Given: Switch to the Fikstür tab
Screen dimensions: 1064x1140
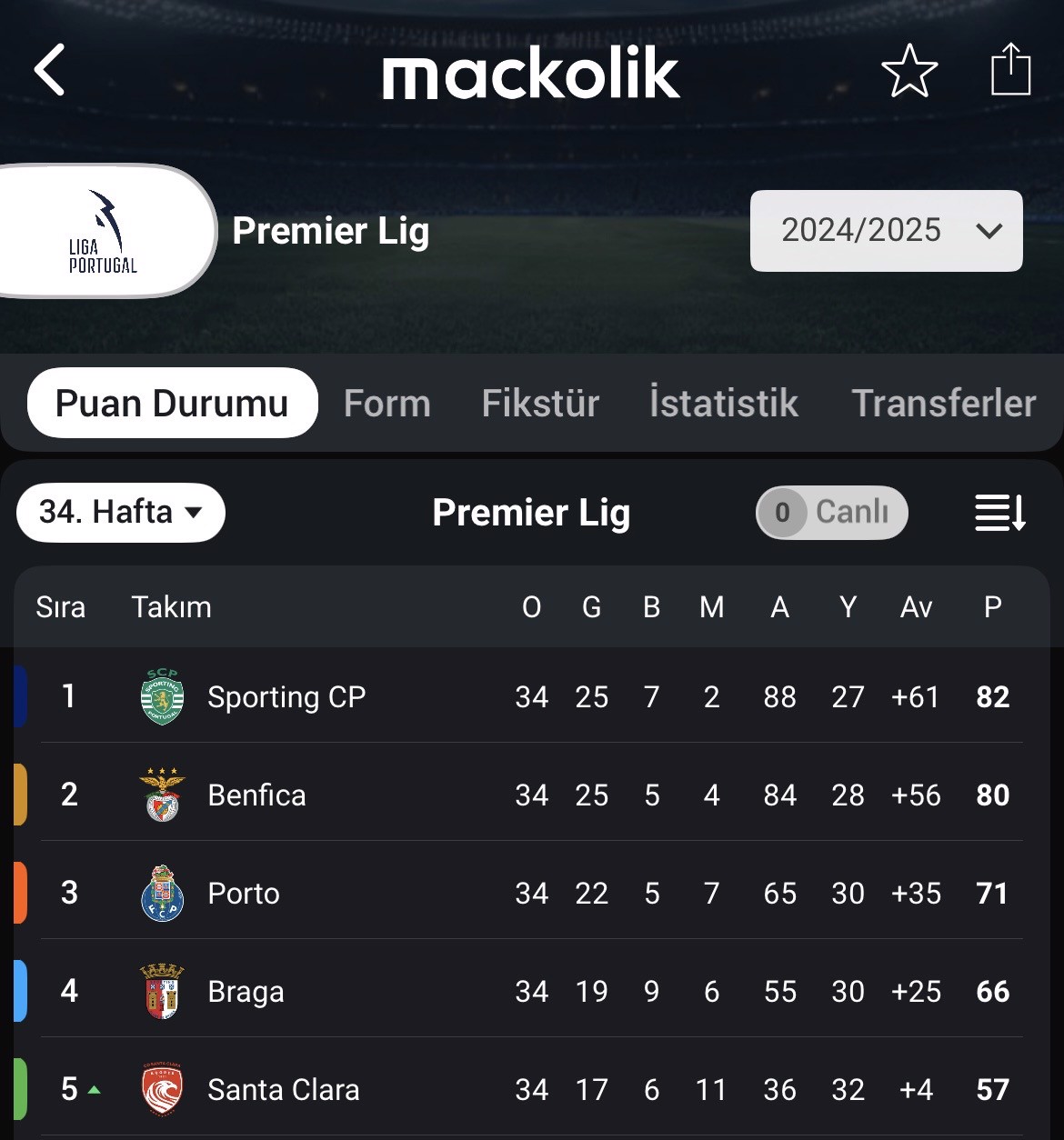Looking at the screenshot, I should point(541,403).
